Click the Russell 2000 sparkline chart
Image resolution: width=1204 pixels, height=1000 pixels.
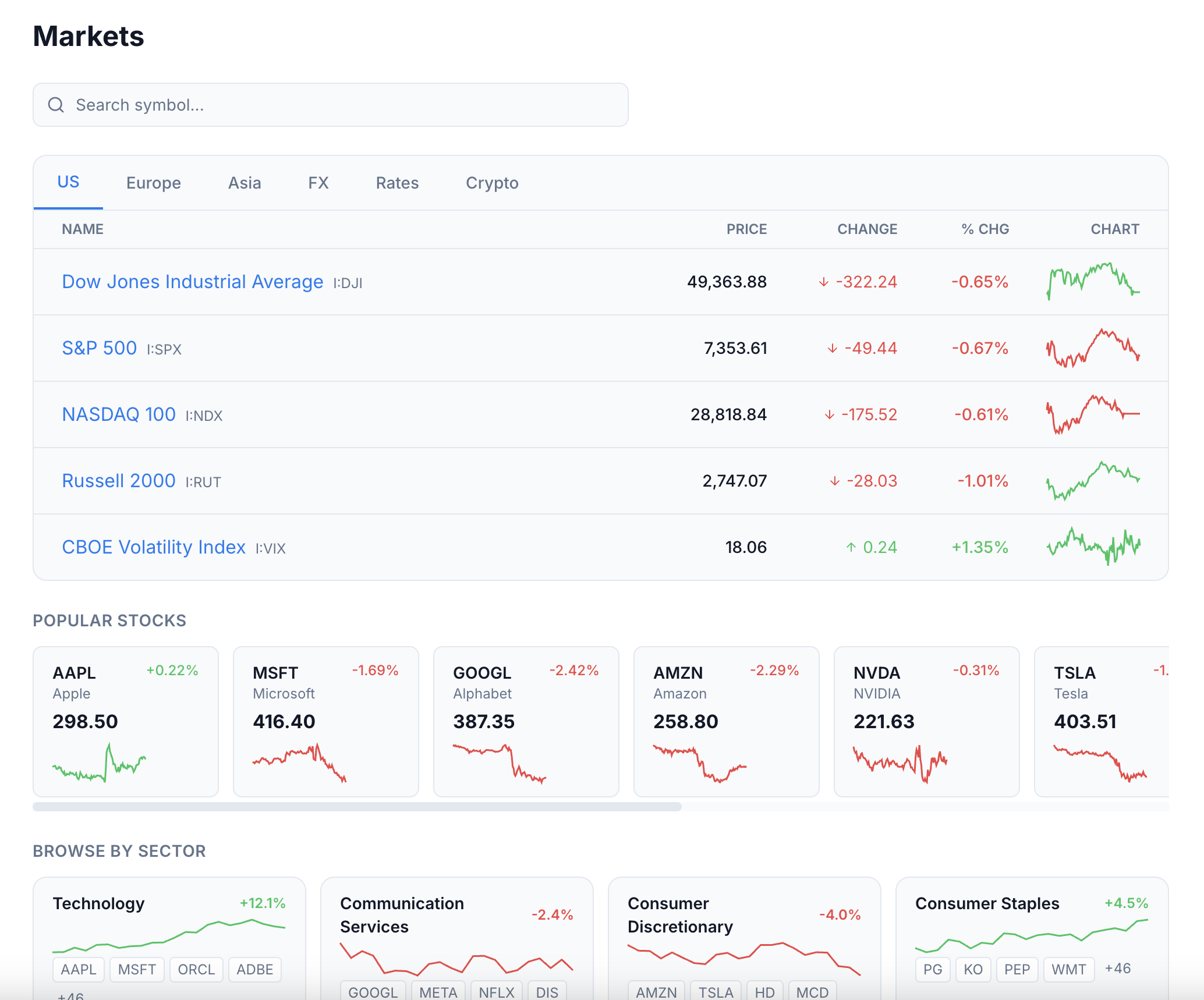pyautogui.click(x=1093, y=481)
